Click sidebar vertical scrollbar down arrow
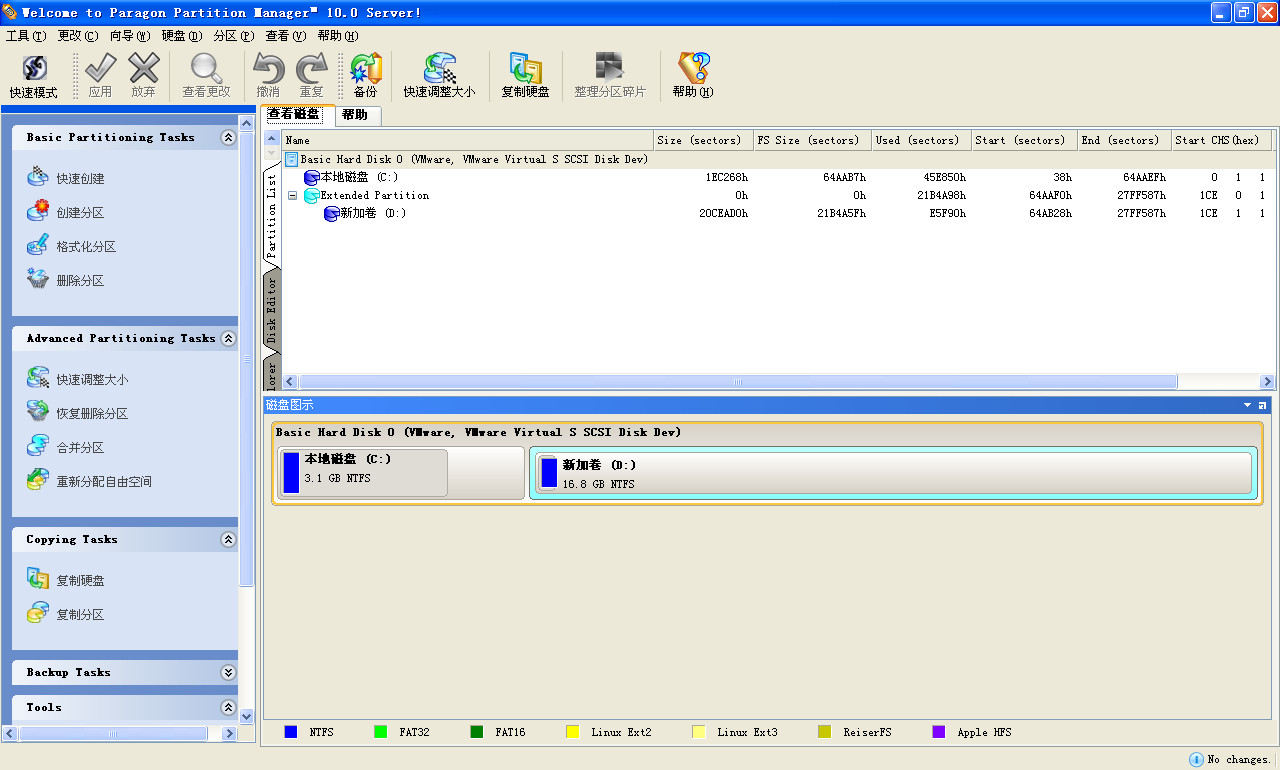The height and width of the screenshot is (770, 1280). (x=247, y=716)
